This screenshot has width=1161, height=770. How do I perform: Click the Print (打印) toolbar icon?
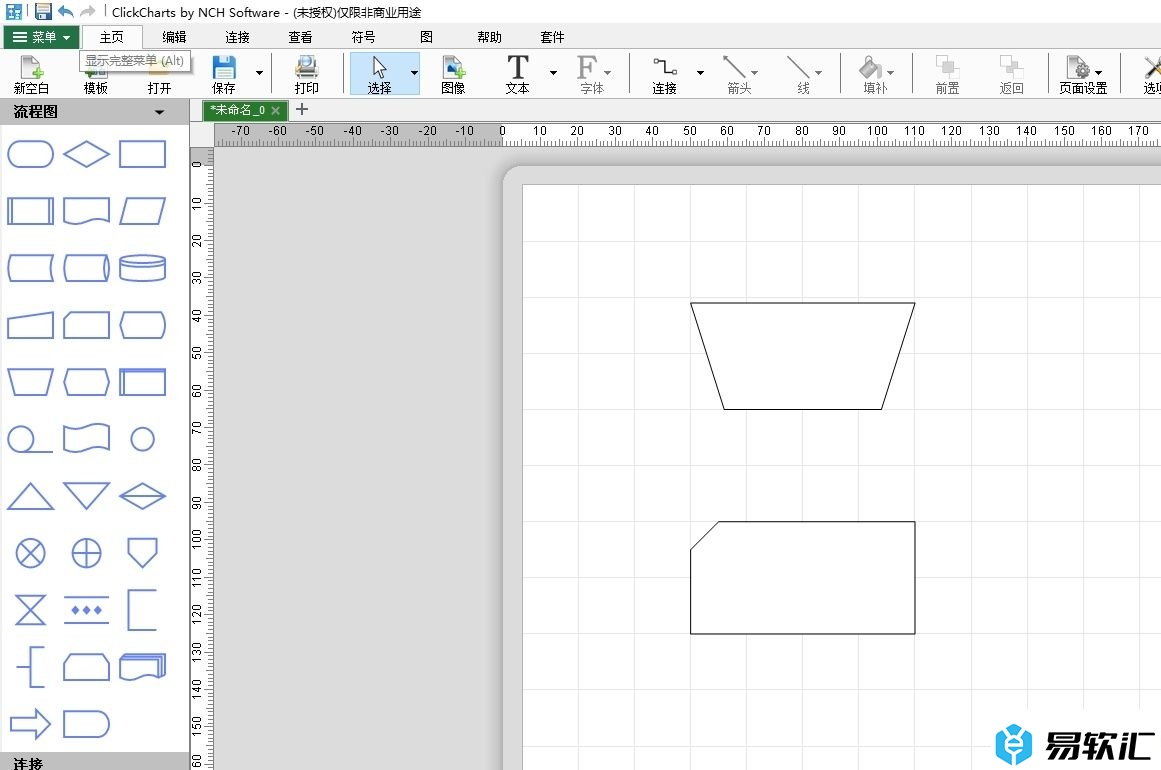[307, 74]
